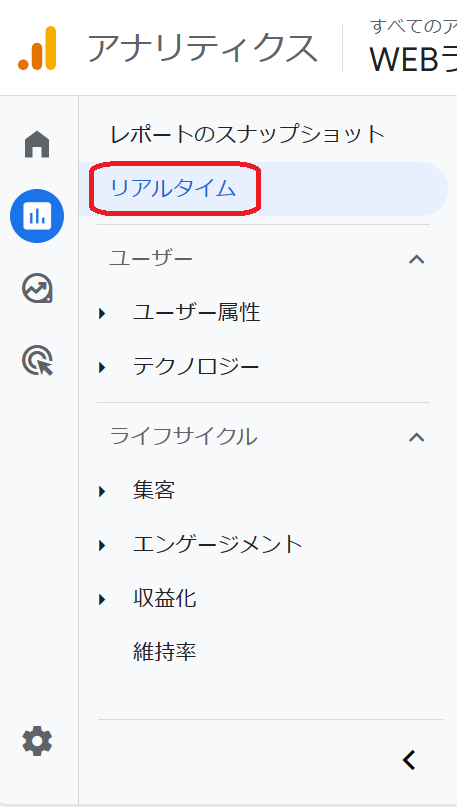Screen dimensions: 457x807
Task: Select the Reports bar-chart icon
Action: (x=37, y=216)
